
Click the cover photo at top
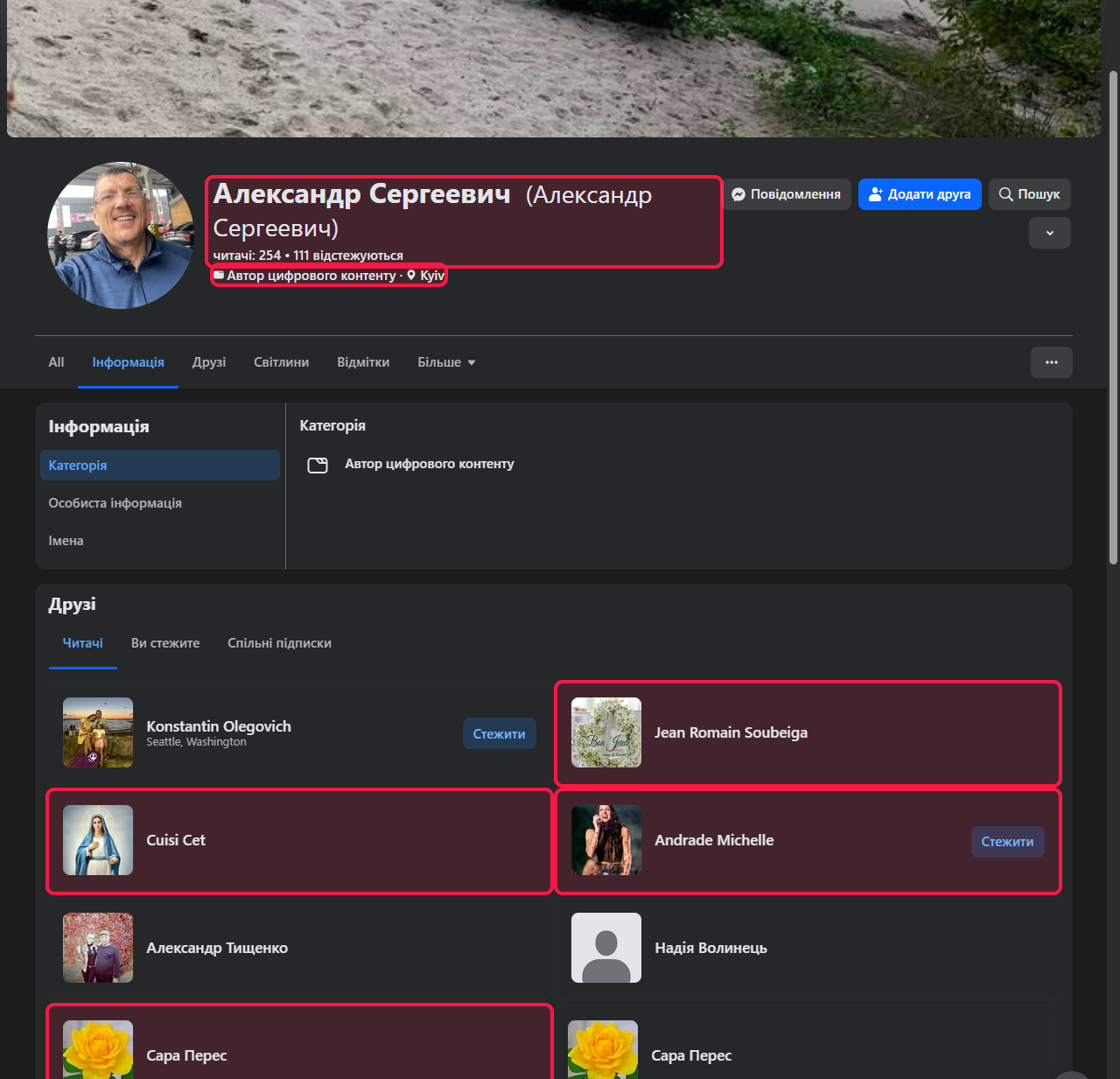pos(554,68)
